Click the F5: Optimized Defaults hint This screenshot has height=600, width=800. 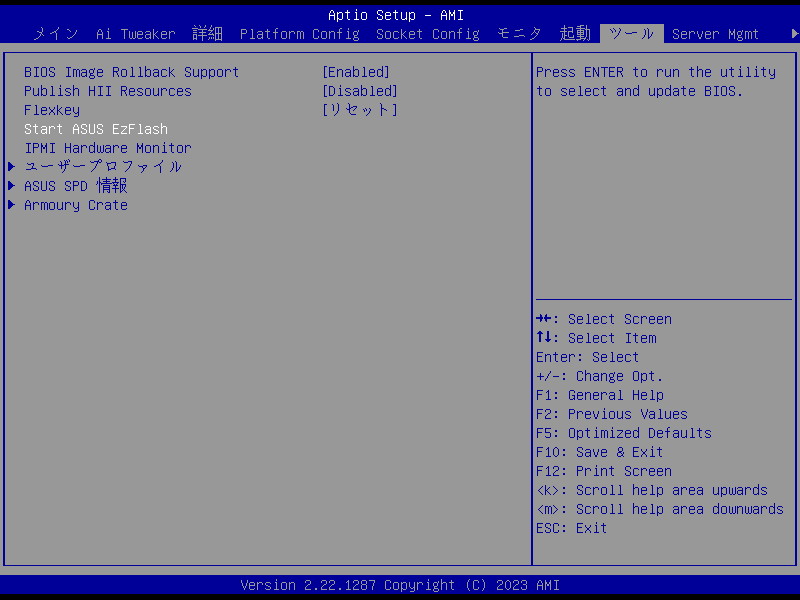click(624, 433)
